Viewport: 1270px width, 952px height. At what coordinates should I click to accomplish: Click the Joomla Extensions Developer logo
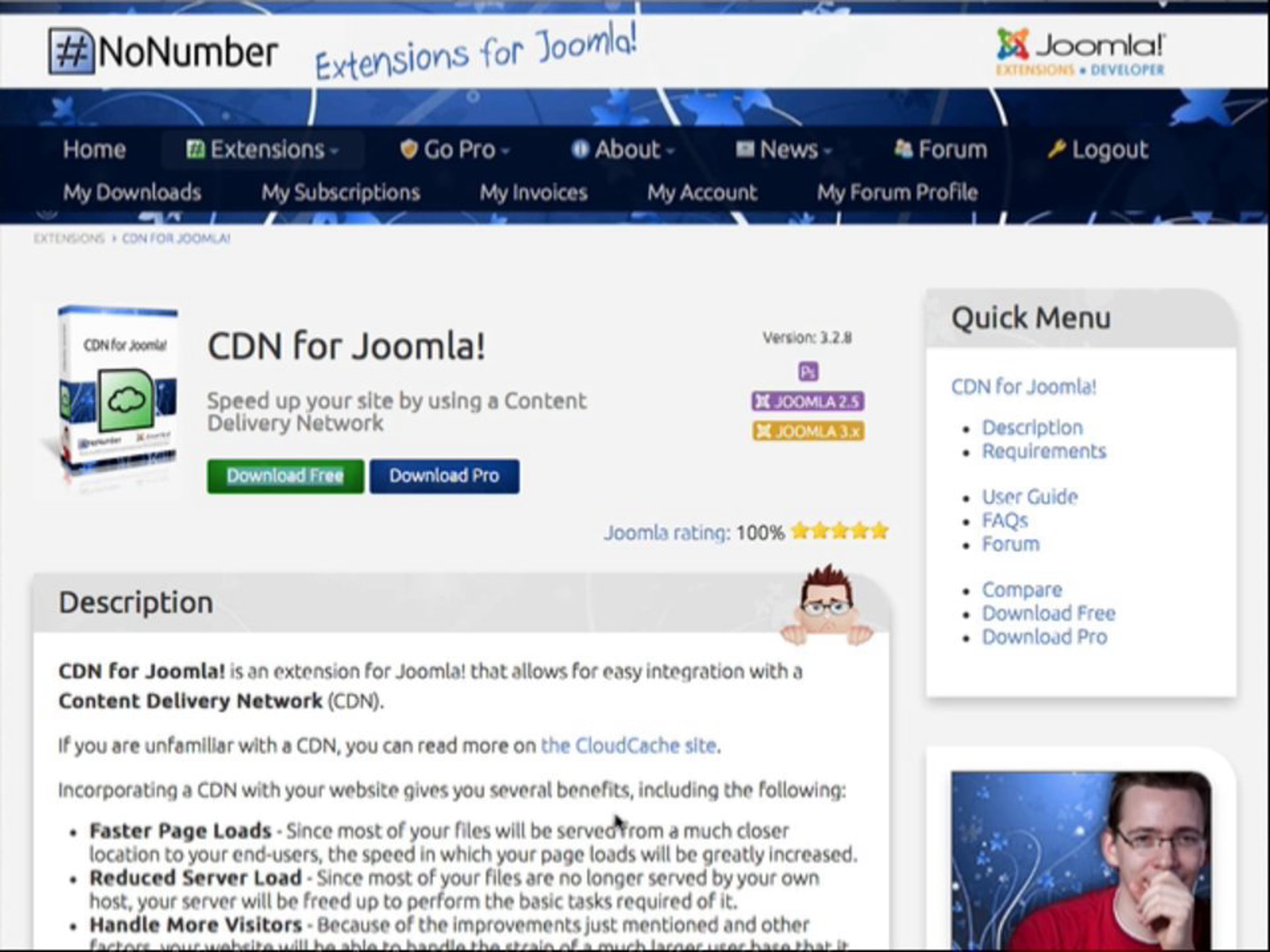1080,53
